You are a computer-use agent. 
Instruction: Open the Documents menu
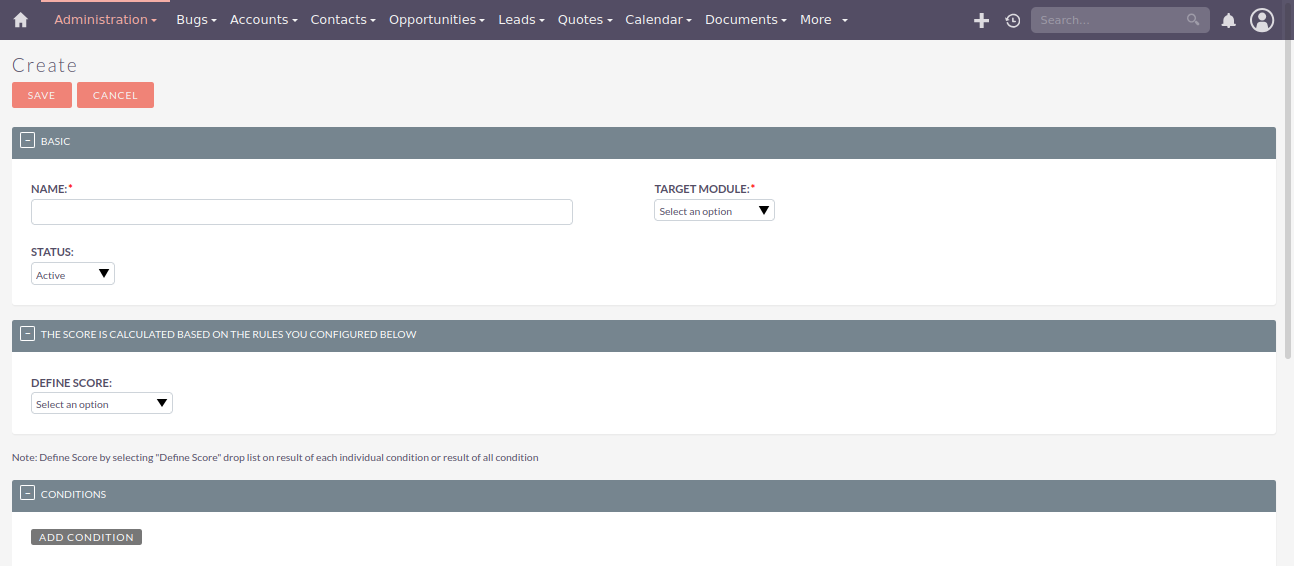tap(745, 20)
